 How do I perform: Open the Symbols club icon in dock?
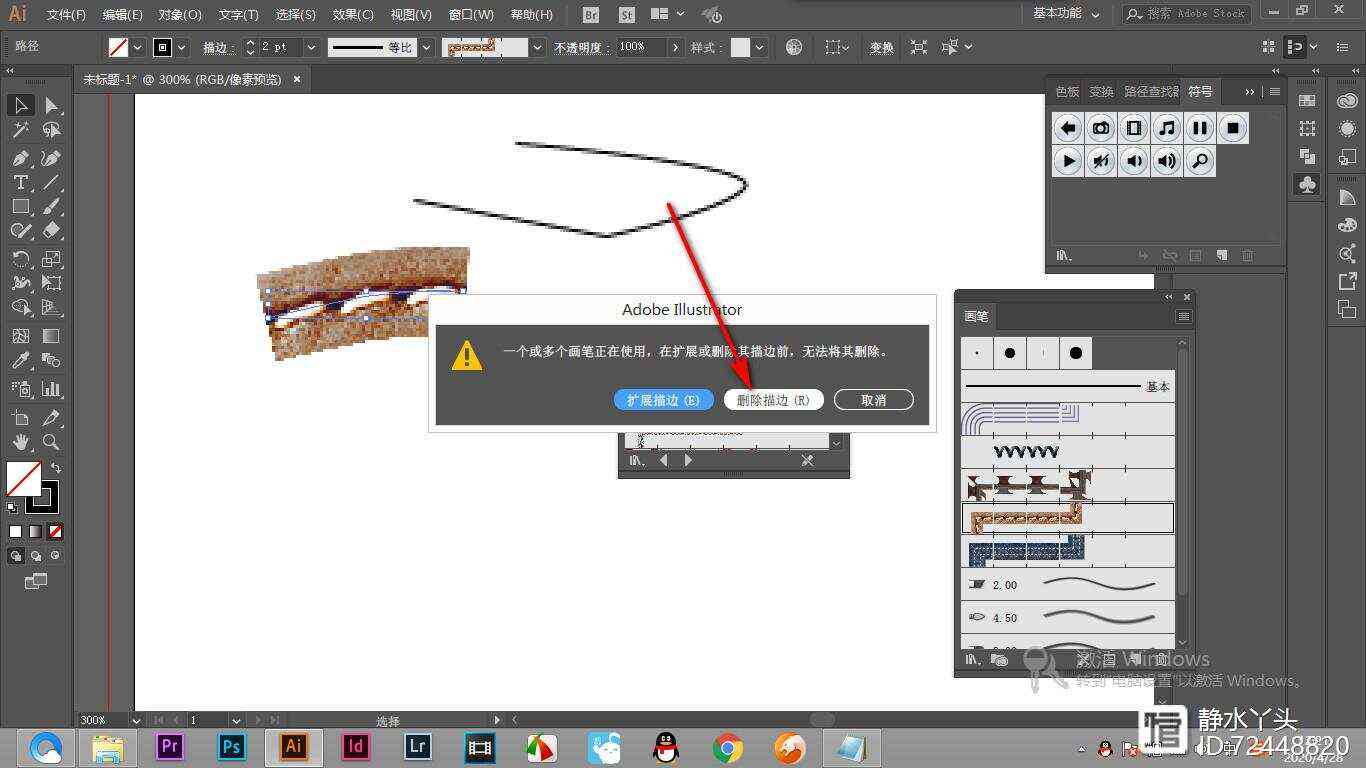tap(1307, 185)
